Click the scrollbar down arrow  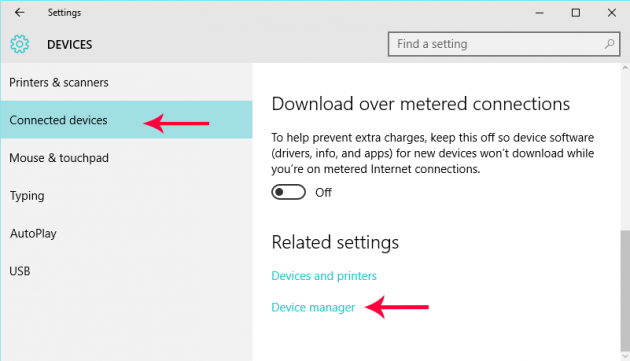(x=625, y=356)
